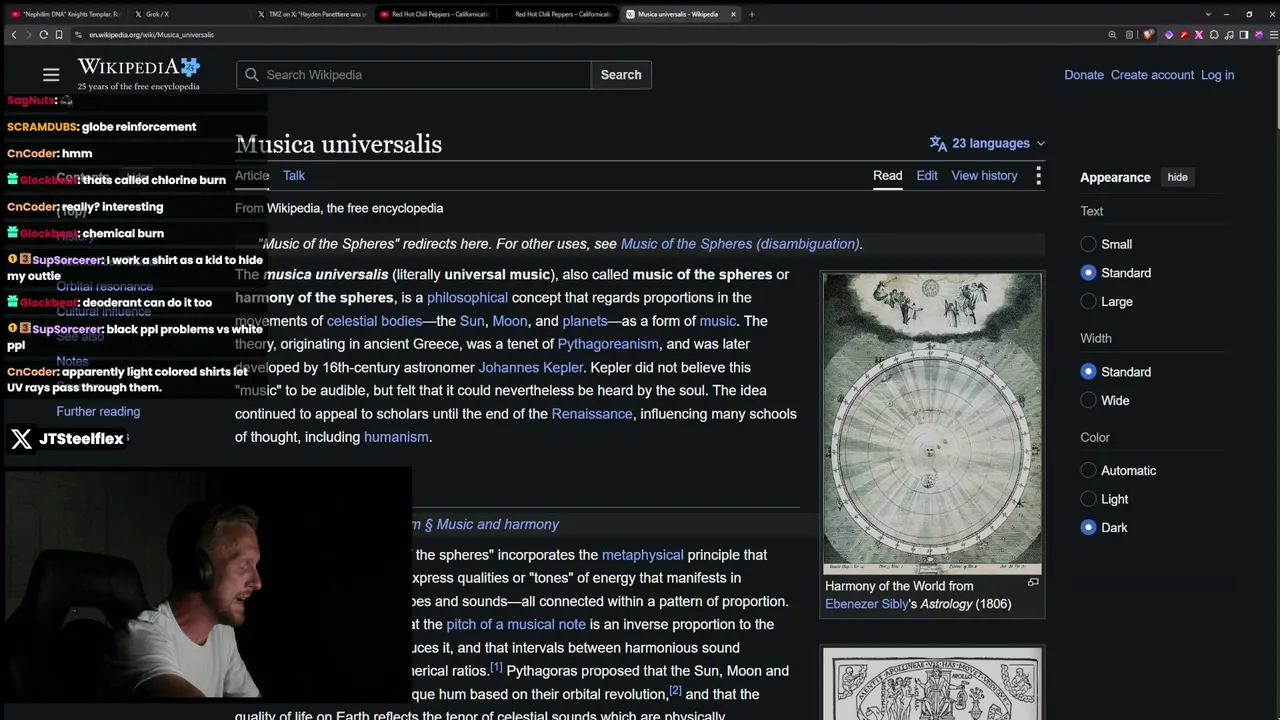
Task: Open the Johannes Kepler link
Action: [x=530, y=368]
